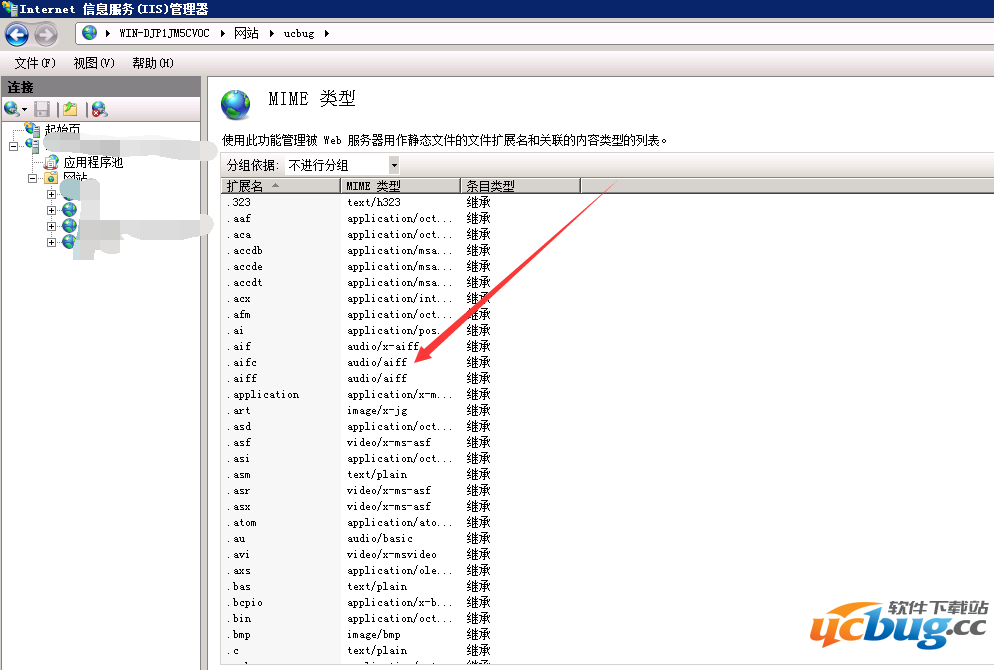The width and height of the screenshot is (994, 670).
Task: Click the Back navigation arrow
Action: 17,32
